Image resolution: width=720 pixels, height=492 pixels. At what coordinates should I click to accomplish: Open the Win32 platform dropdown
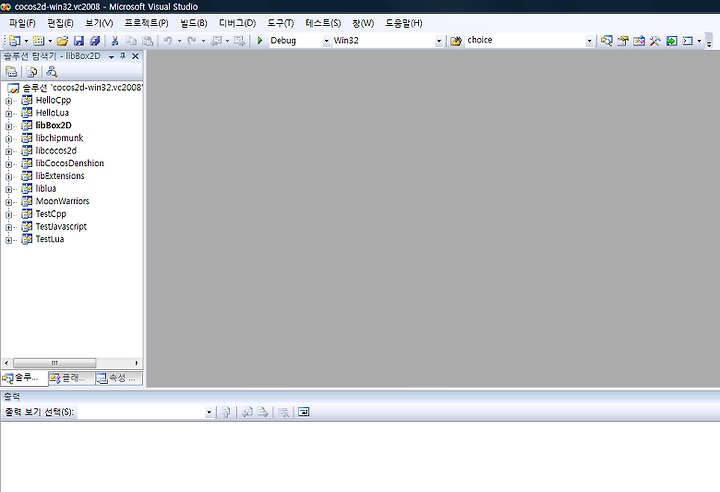point(439,41)
